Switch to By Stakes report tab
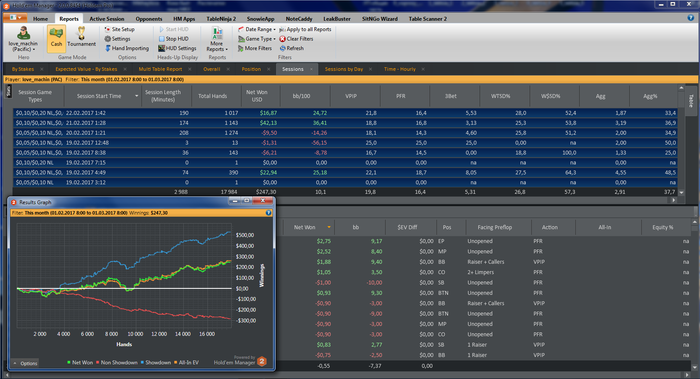 point(23,69)
